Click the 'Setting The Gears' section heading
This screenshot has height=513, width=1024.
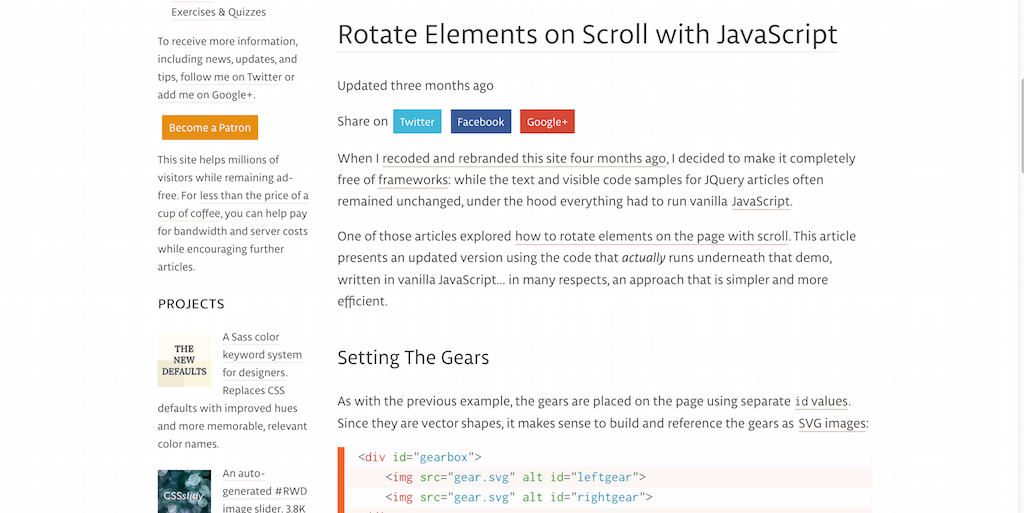point(413,358)
